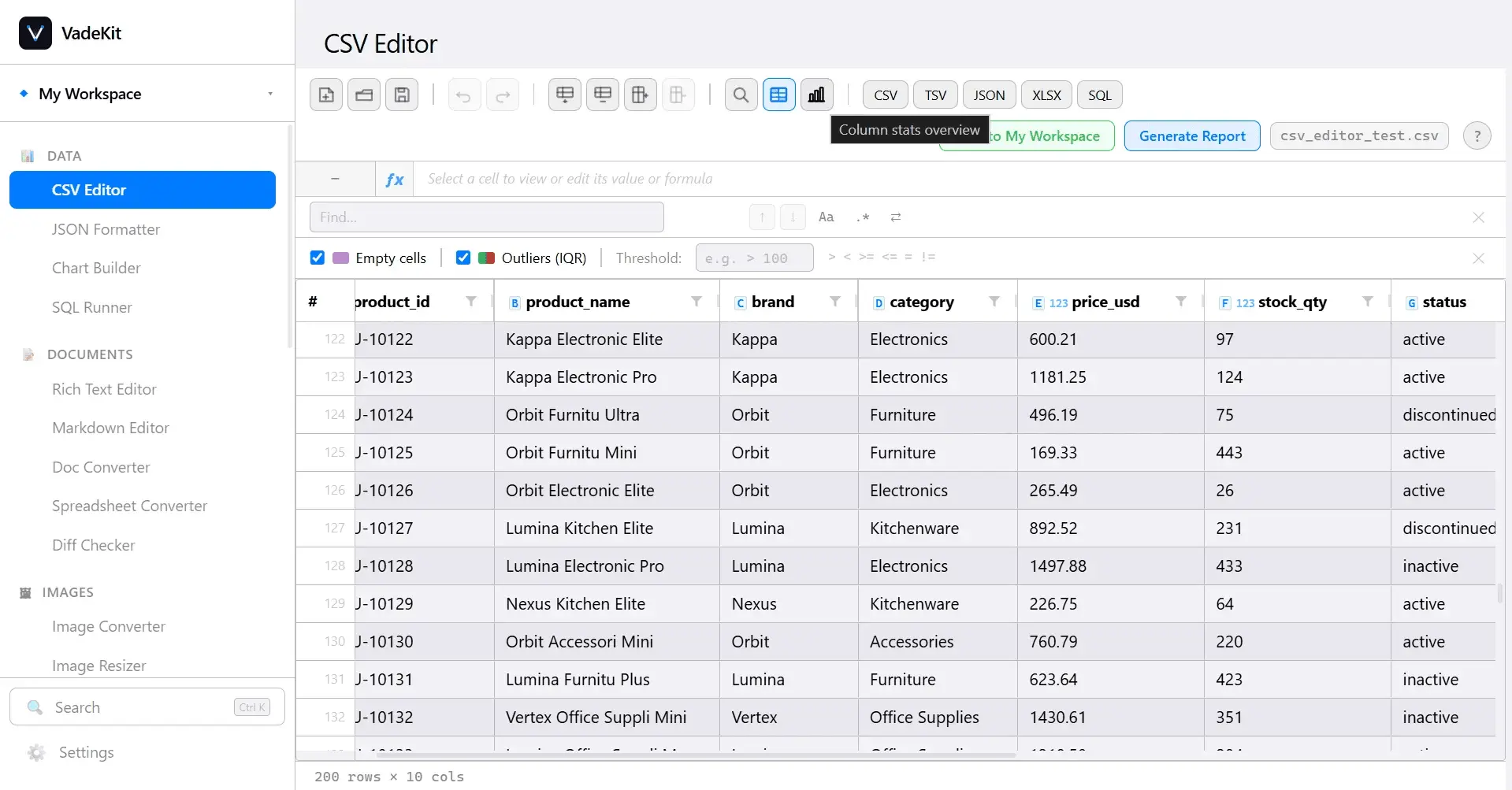Click the redo arrow icon

502,95
